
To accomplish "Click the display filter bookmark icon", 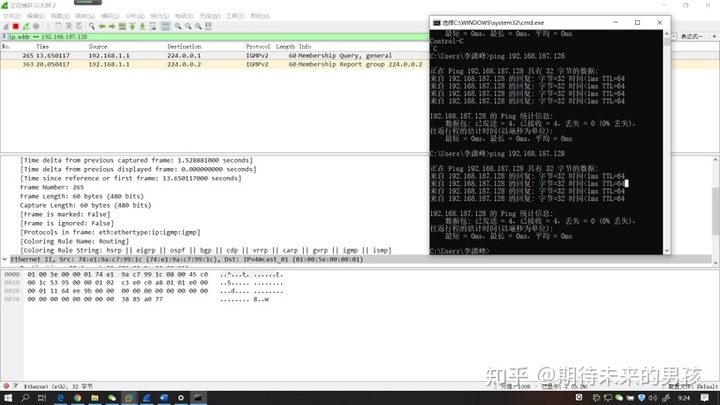I will pyautogui.click(x=4, y=37).
